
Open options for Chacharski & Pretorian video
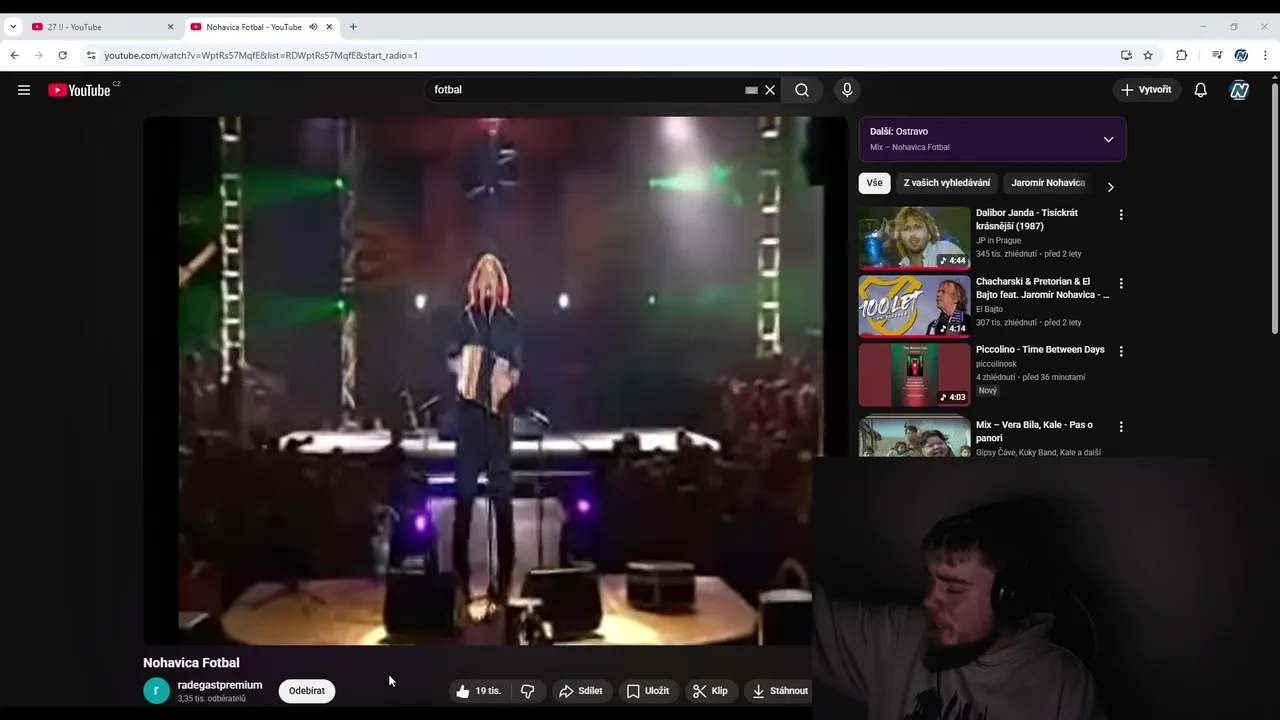tap(1121, 284)
